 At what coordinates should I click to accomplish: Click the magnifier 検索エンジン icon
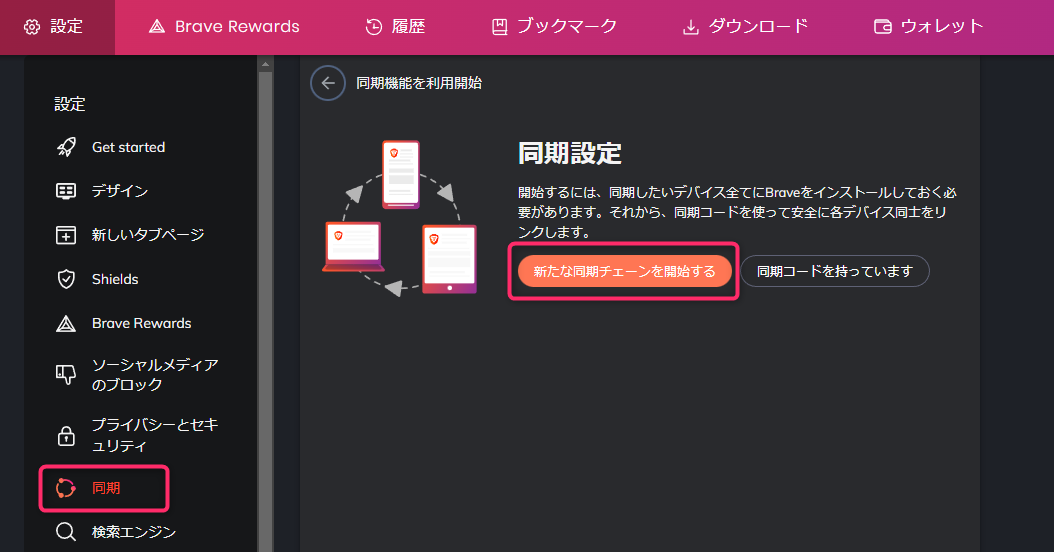click(x=66, y=532)
